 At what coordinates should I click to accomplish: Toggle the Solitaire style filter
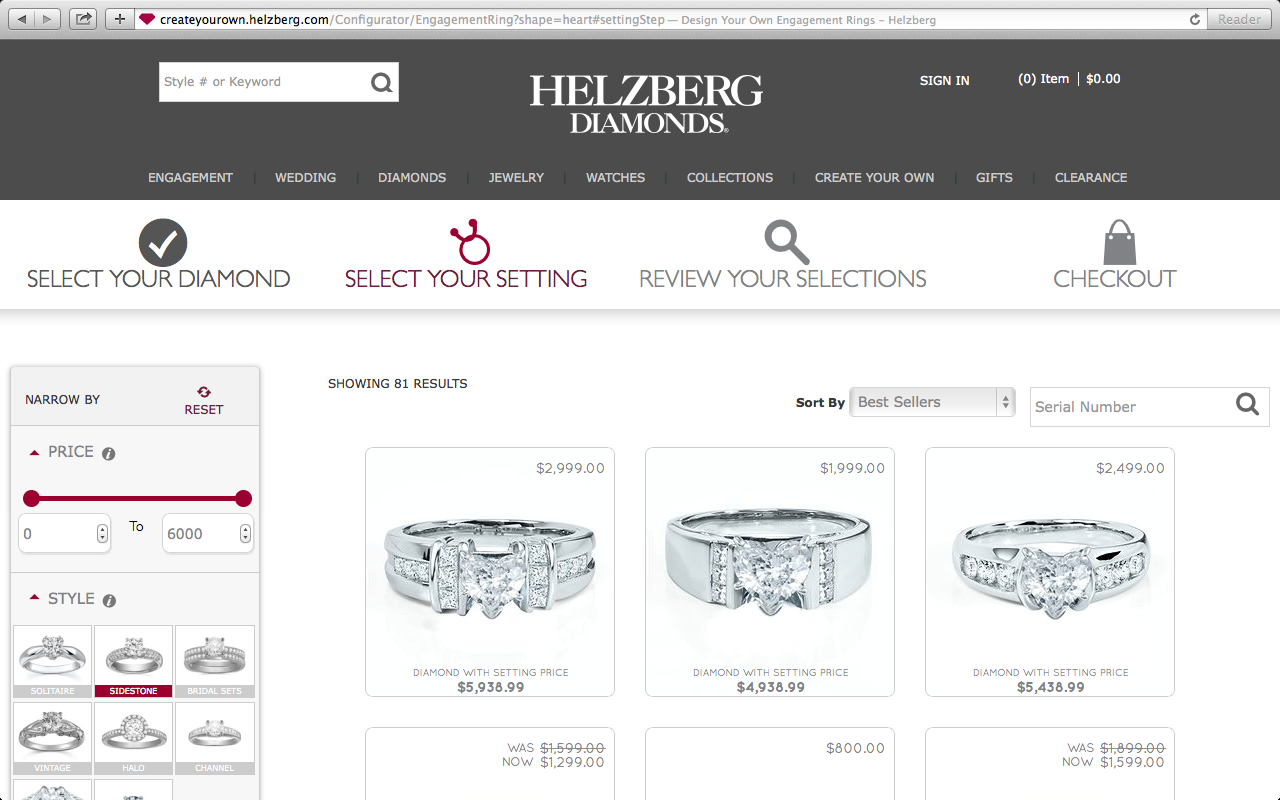coord(52,661)
